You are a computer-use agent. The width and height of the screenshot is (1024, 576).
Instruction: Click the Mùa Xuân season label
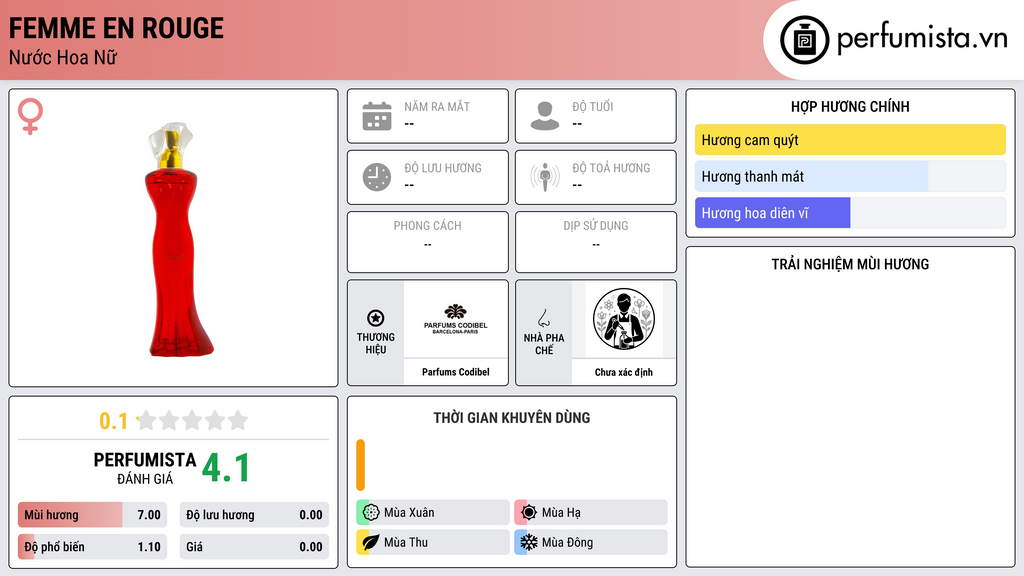tap(409, 513)
